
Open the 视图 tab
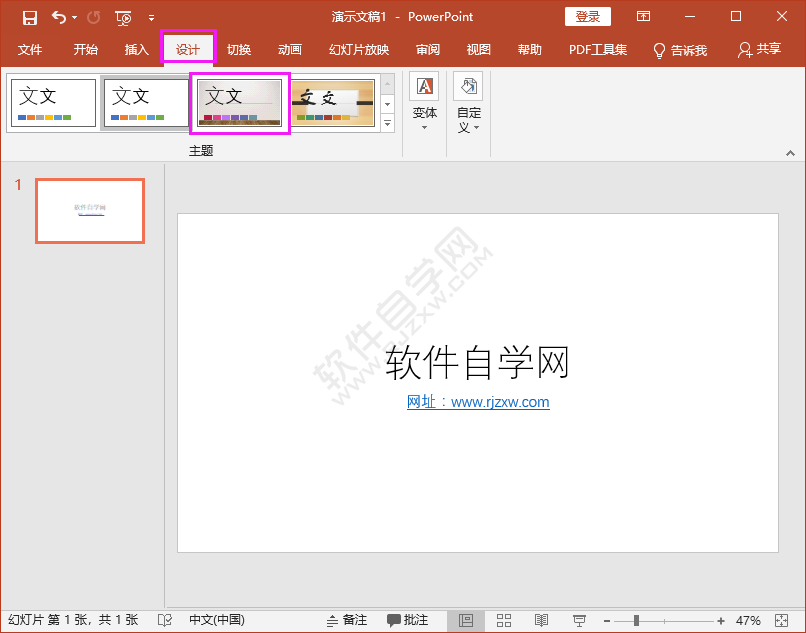pos(479,50)
